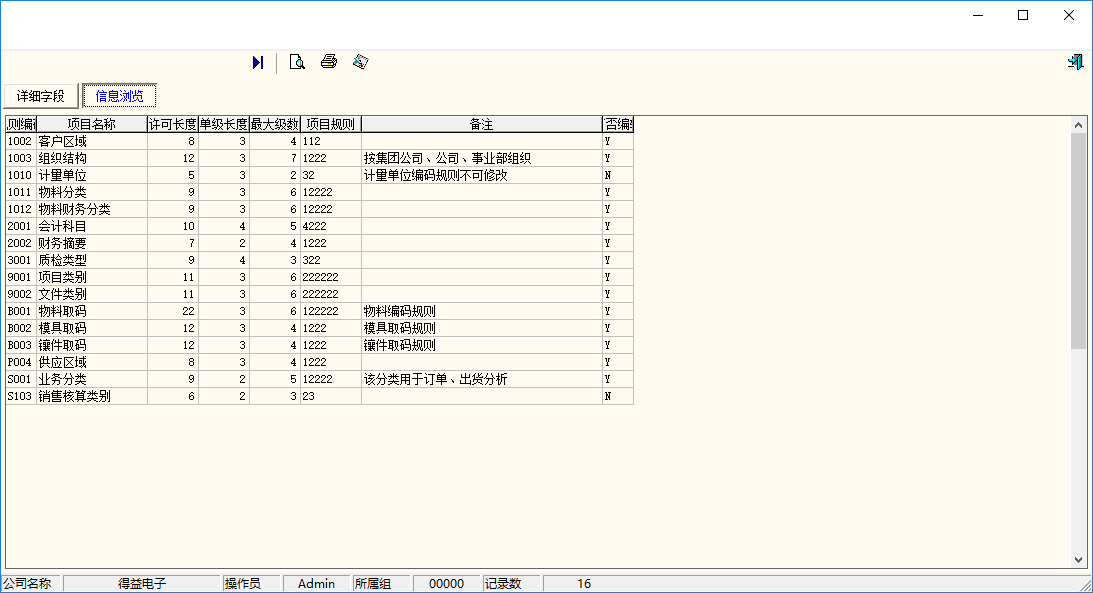Click the printer icon in the toolbar
1093x593 pixels.
[x=329, y=62]
